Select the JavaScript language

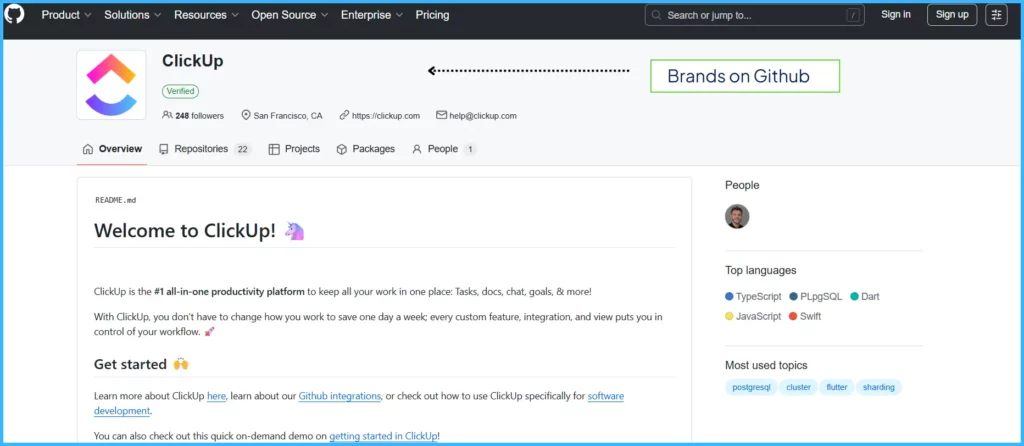click(758, 316)
